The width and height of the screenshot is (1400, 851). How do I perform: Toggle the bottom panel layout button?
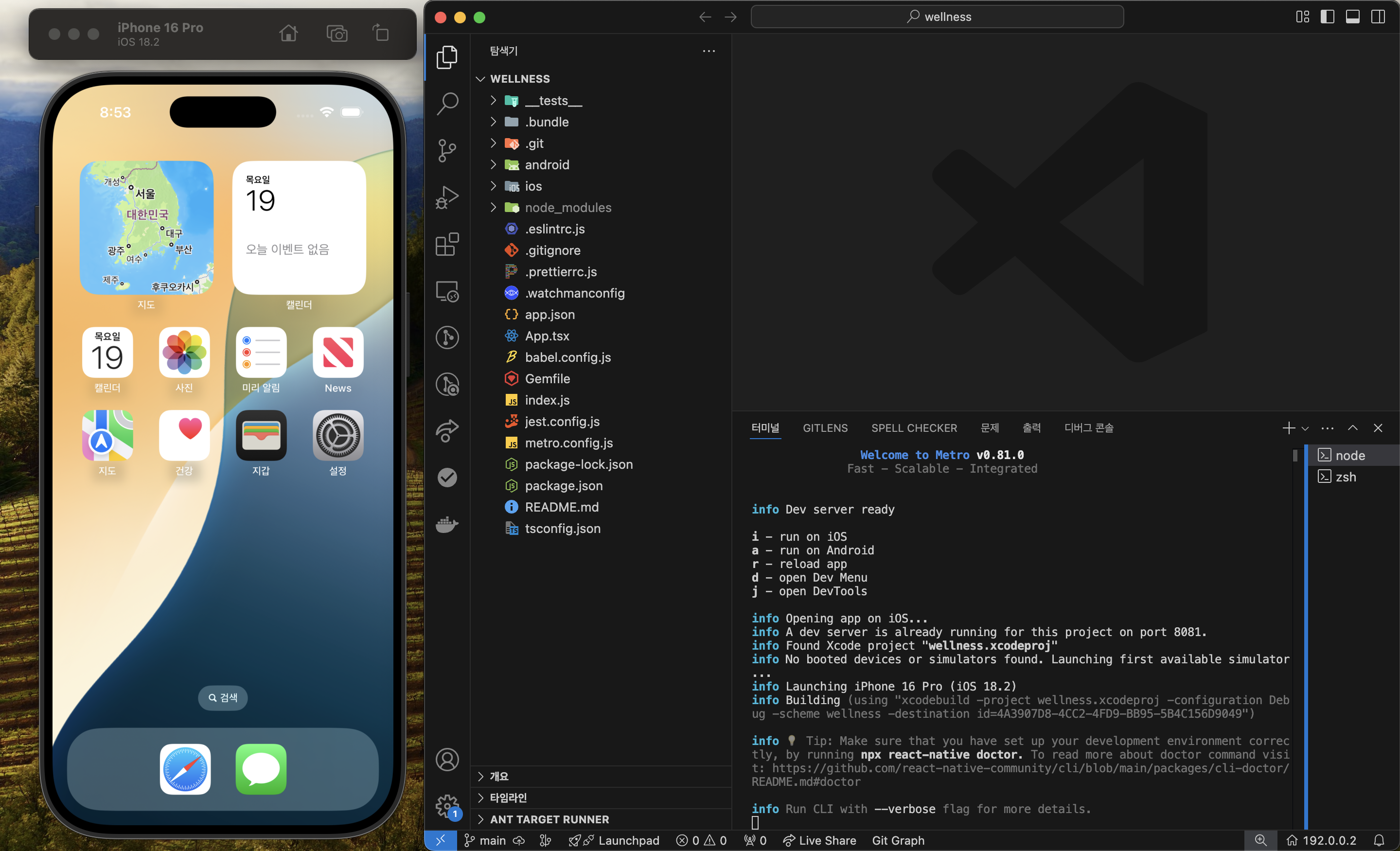coord(1353,17)
